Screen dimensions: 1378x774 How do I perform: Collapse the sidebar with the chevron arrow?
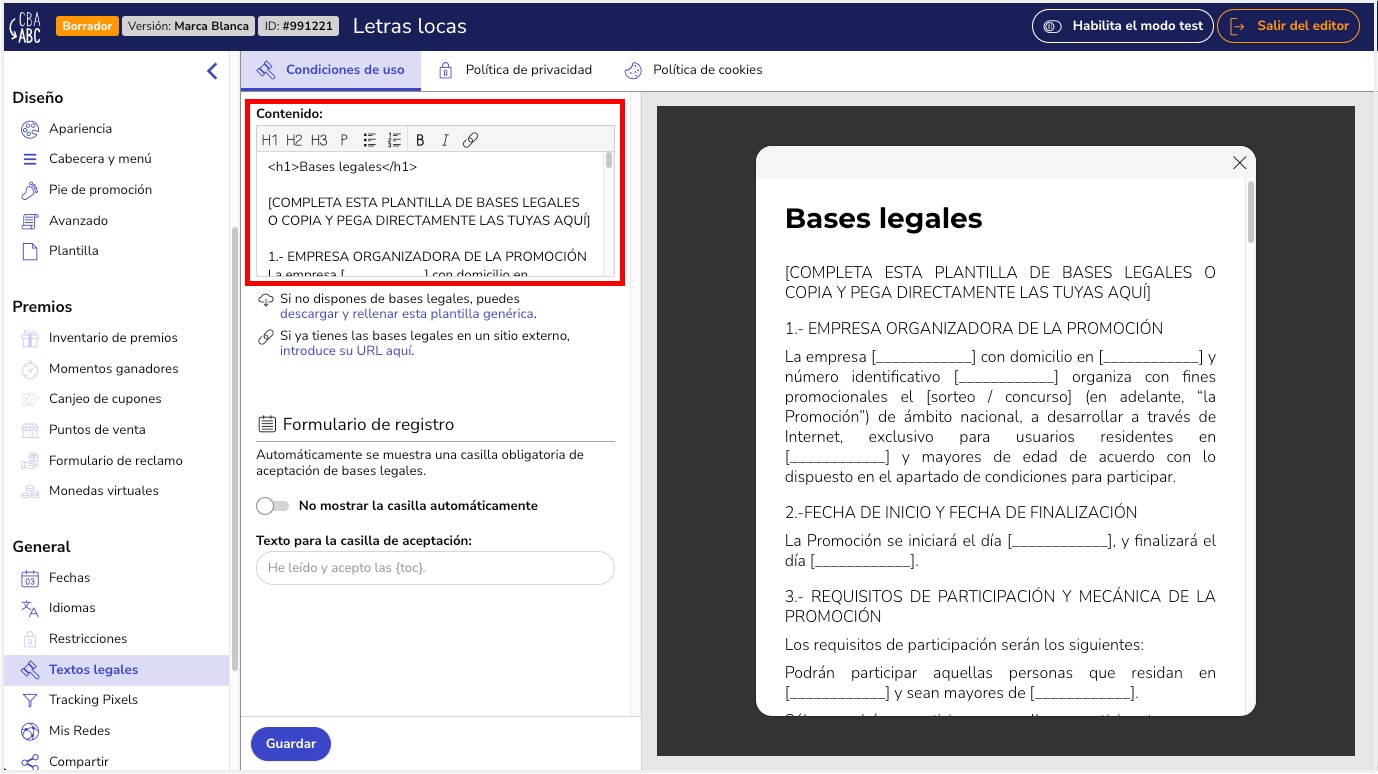[212, 71]
